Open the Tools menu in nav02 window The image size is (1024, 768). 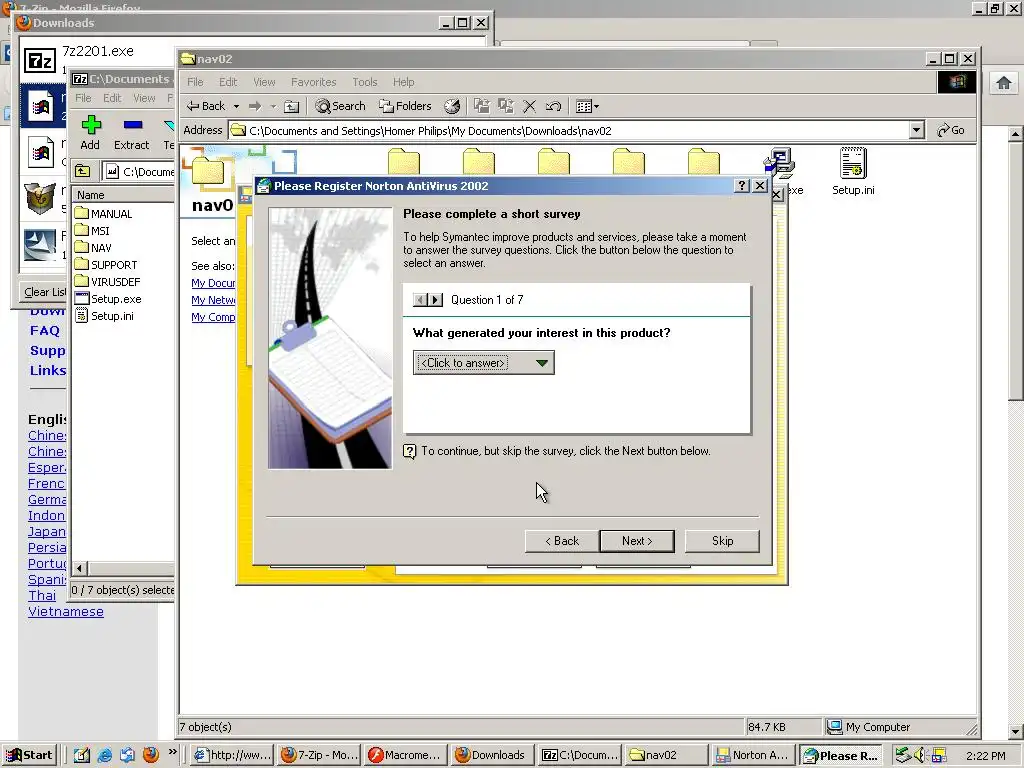pos(364,82)
